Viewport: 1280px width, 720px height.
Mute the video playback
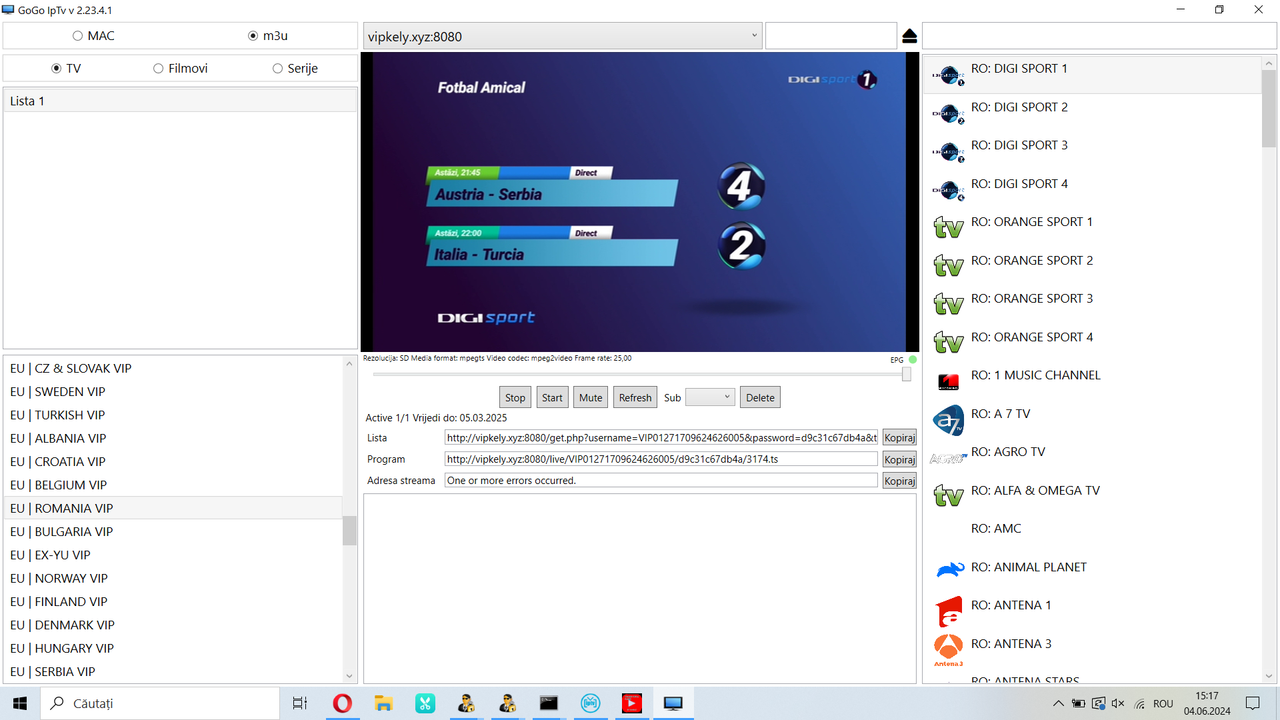590,397
